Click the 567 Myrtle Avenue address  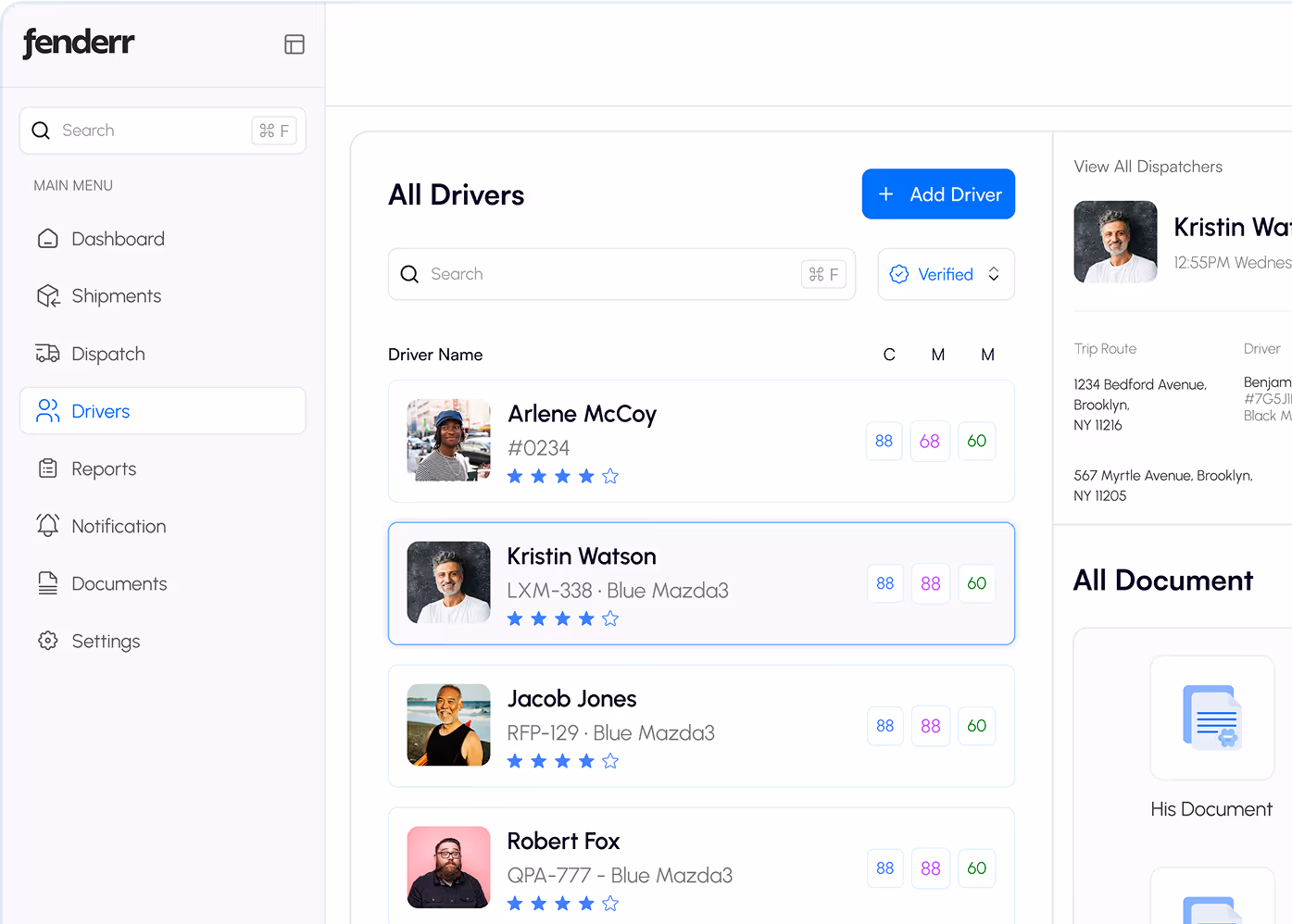pyautogui.click(x=1163, y=485)
